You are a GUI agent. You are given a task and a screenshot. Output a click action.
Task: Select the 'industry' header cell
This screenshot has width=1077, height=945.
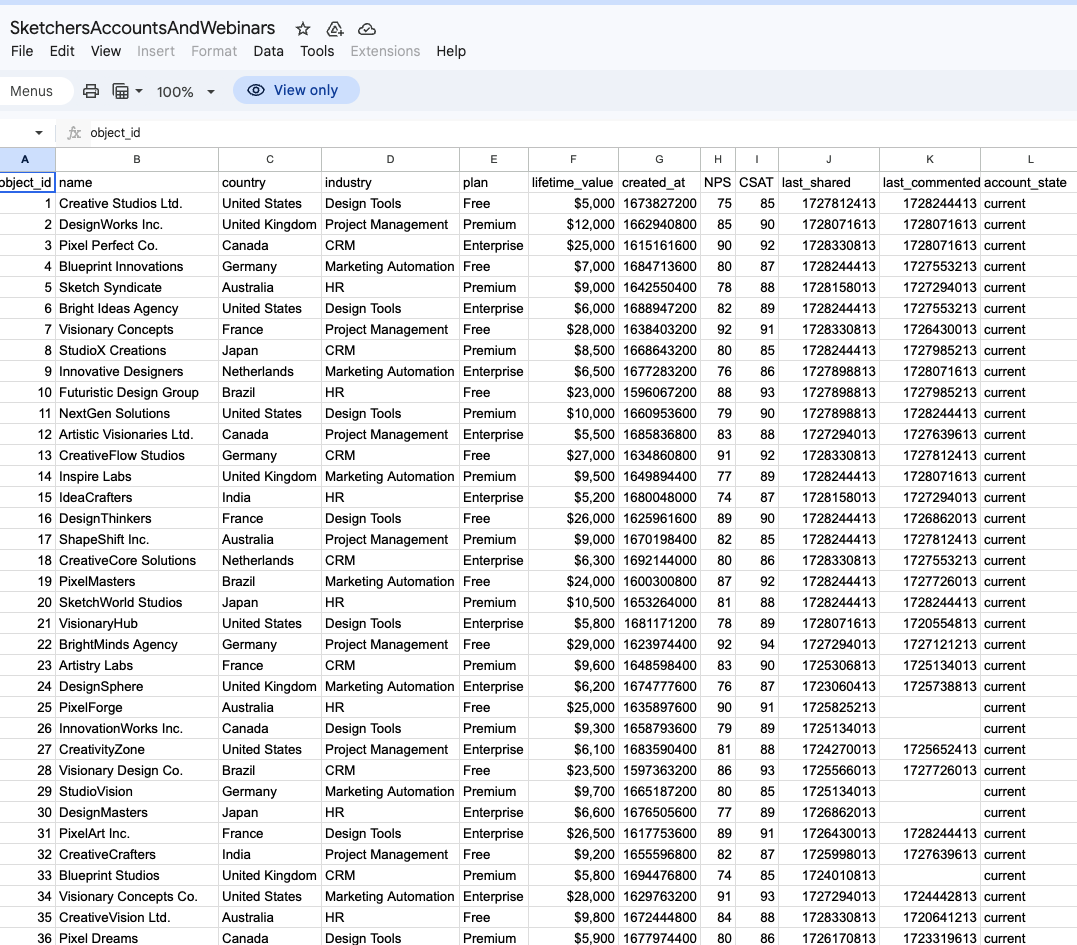click(390, 183)
